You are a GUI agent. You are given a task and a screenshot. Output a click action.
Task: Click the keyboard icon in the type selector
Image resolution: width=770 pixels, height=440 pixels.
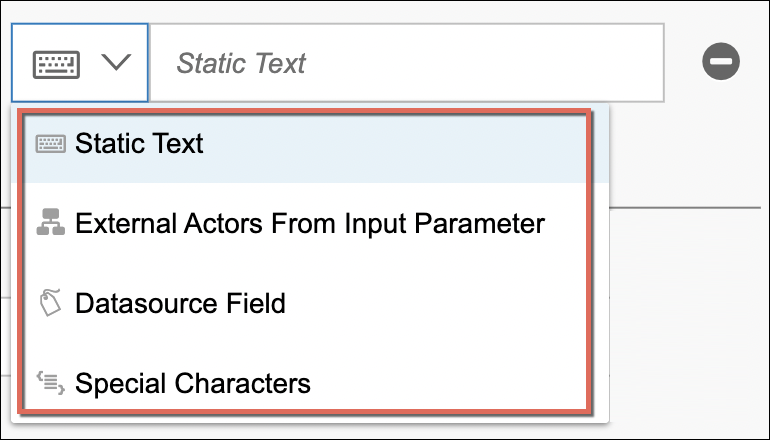[54, 64]
